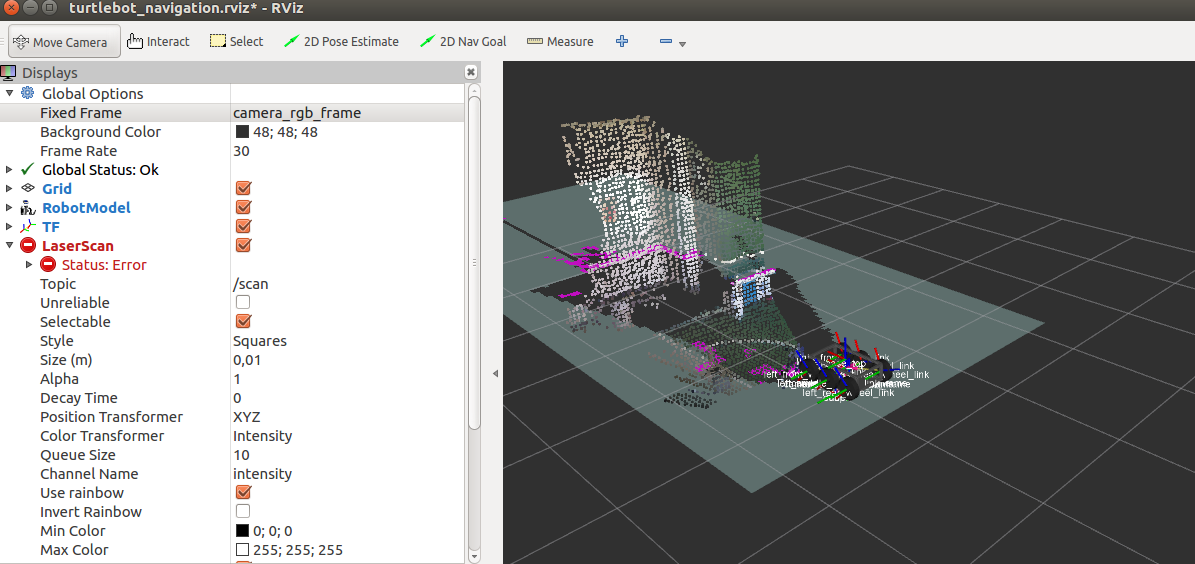Enable the Unreliable checkbox
The image size is (1195, 564).
pyautogui.click(x=243, y=303)
